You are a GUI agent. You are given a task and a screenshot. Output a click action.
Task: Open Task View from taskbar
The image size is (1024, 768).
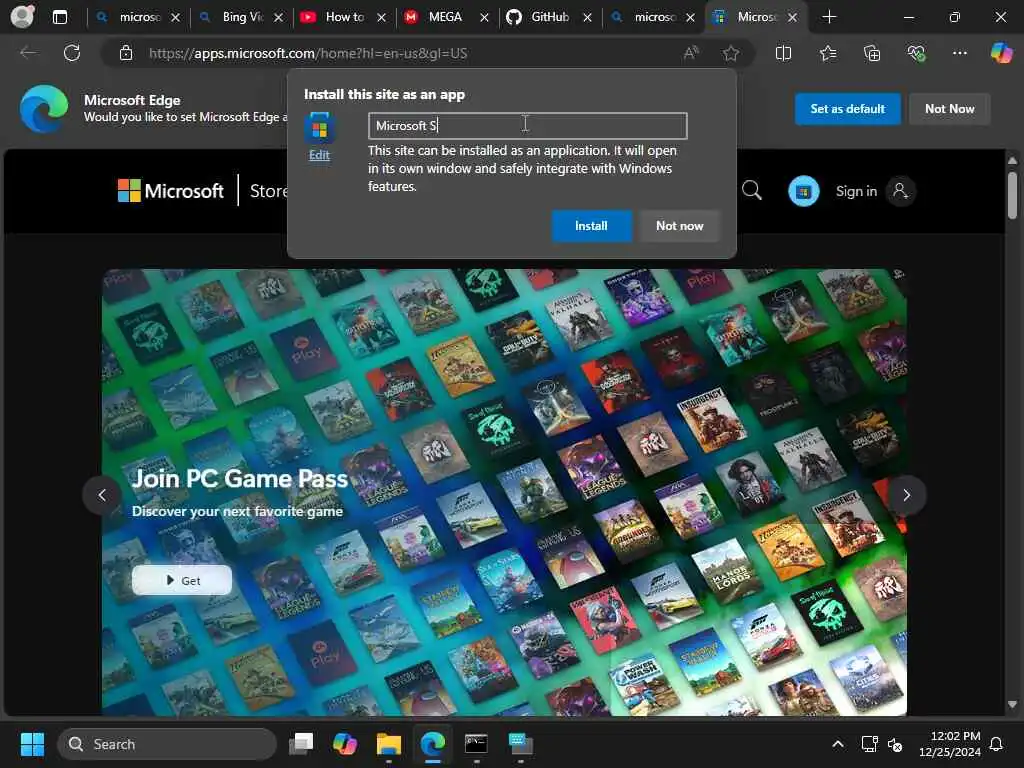pos(301,744)
